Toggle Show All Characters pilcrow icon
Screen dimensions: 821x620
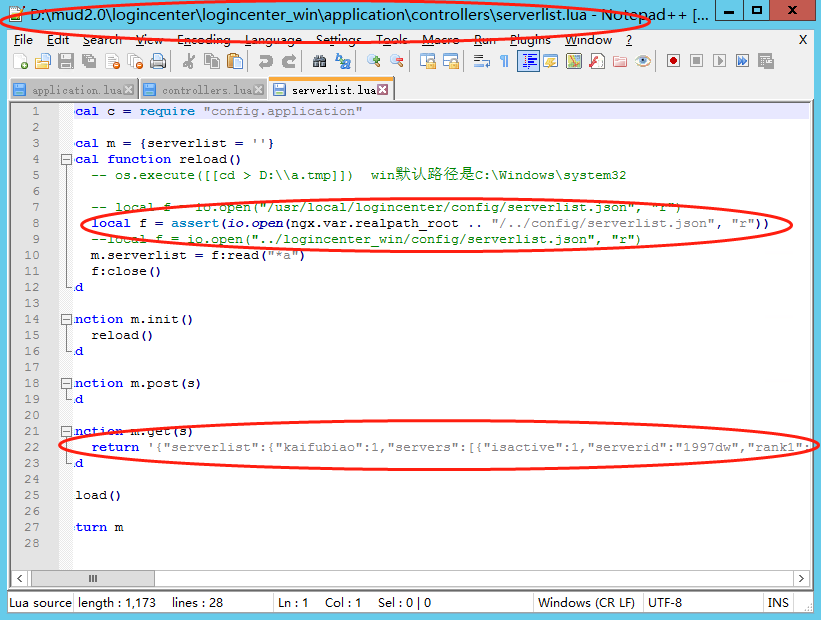pos(504,61)
